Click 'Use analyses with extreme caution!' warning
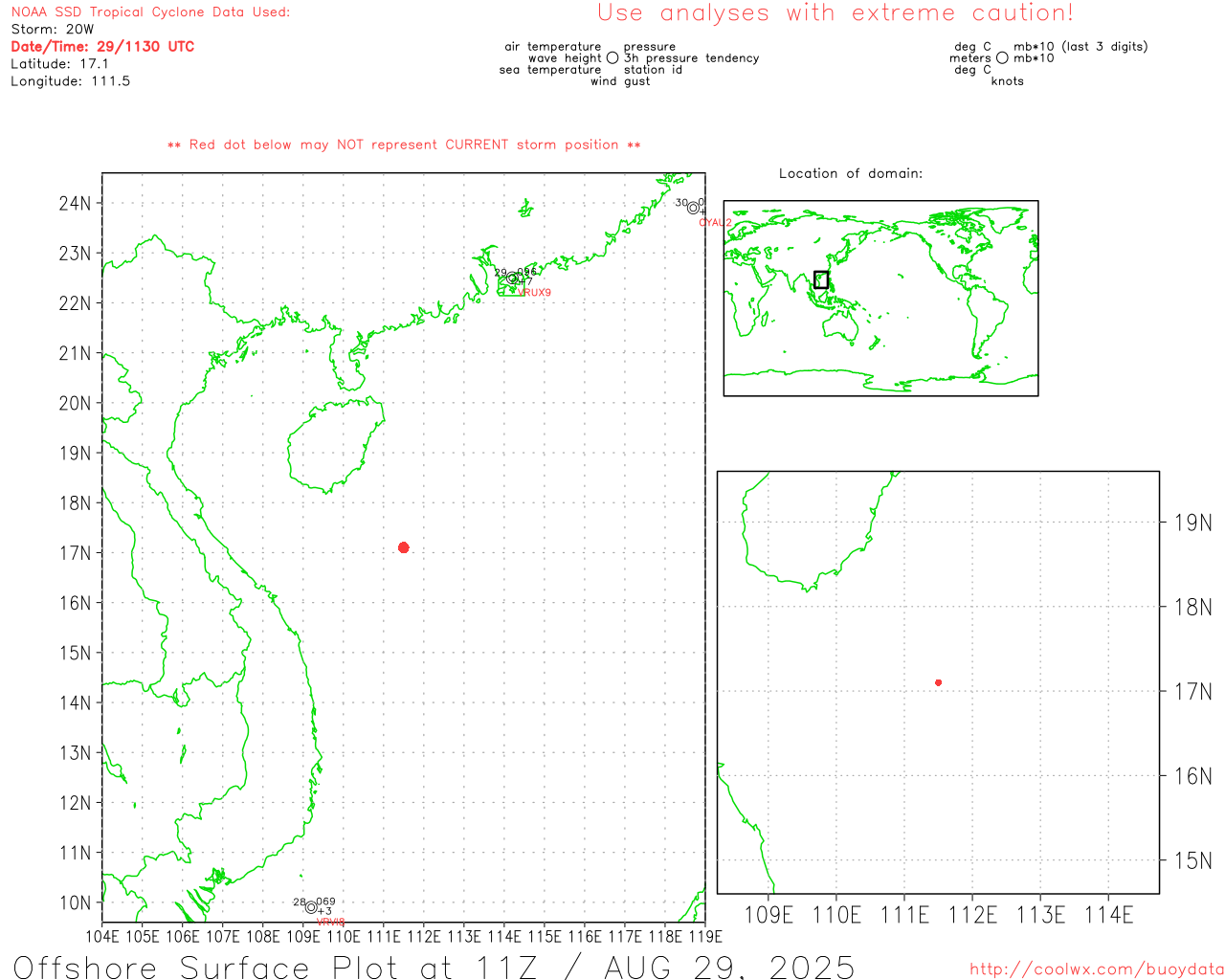The image size is (1225, 980). 835,12
